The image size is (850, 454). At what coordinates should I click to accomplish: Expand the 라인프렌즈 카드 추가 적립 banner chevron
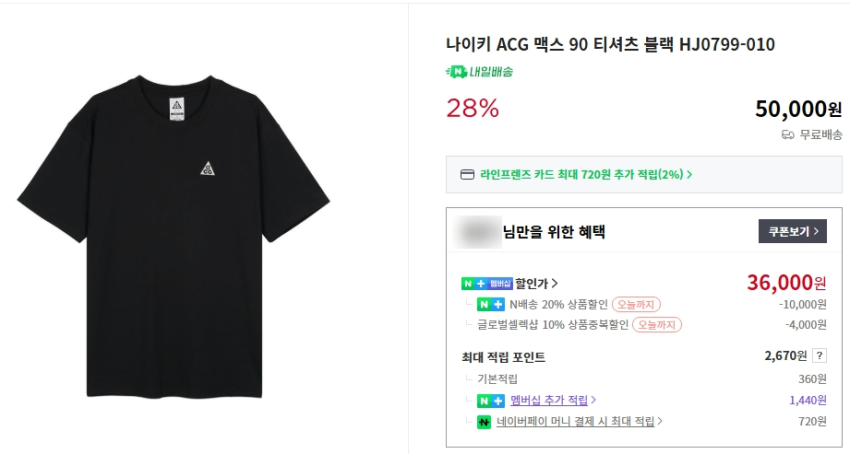tap(690, 174)
